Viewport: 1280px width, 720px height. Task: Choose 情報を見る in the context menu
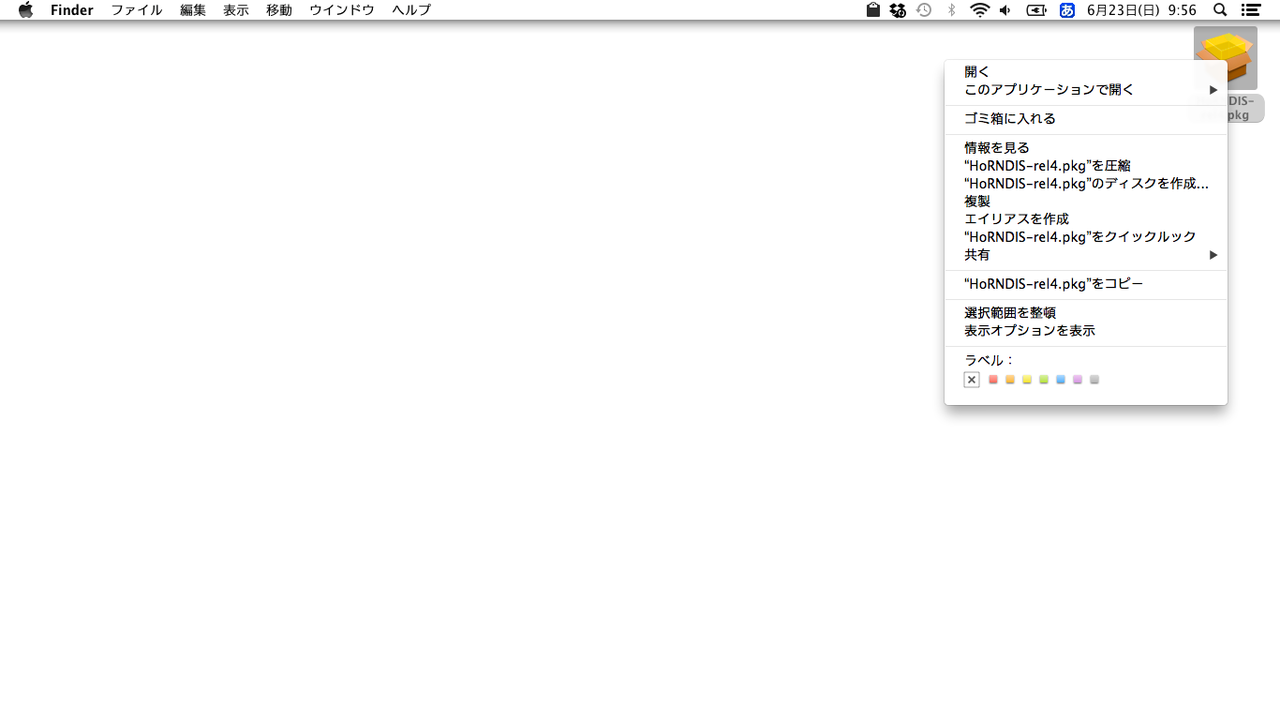click(x=1086, y=148)
